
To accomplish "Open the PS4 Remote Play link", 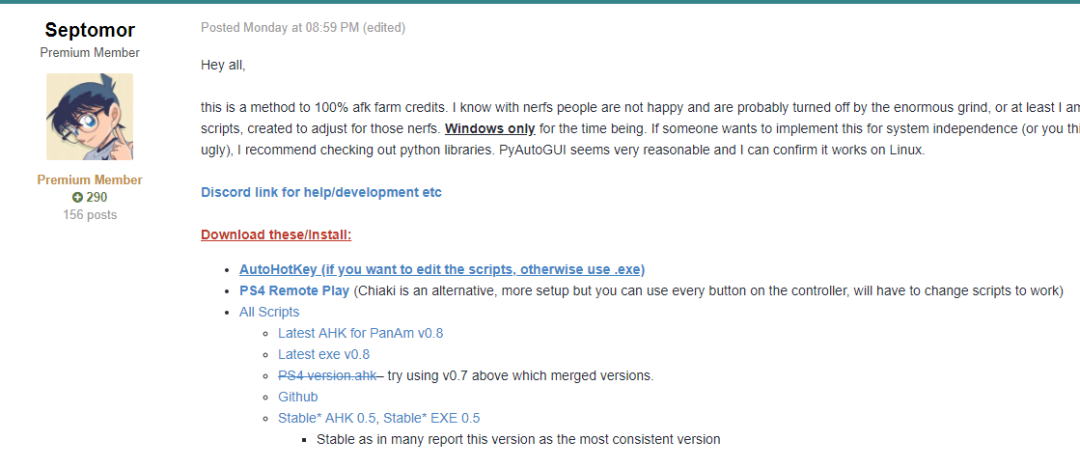I will click(294, 290).
